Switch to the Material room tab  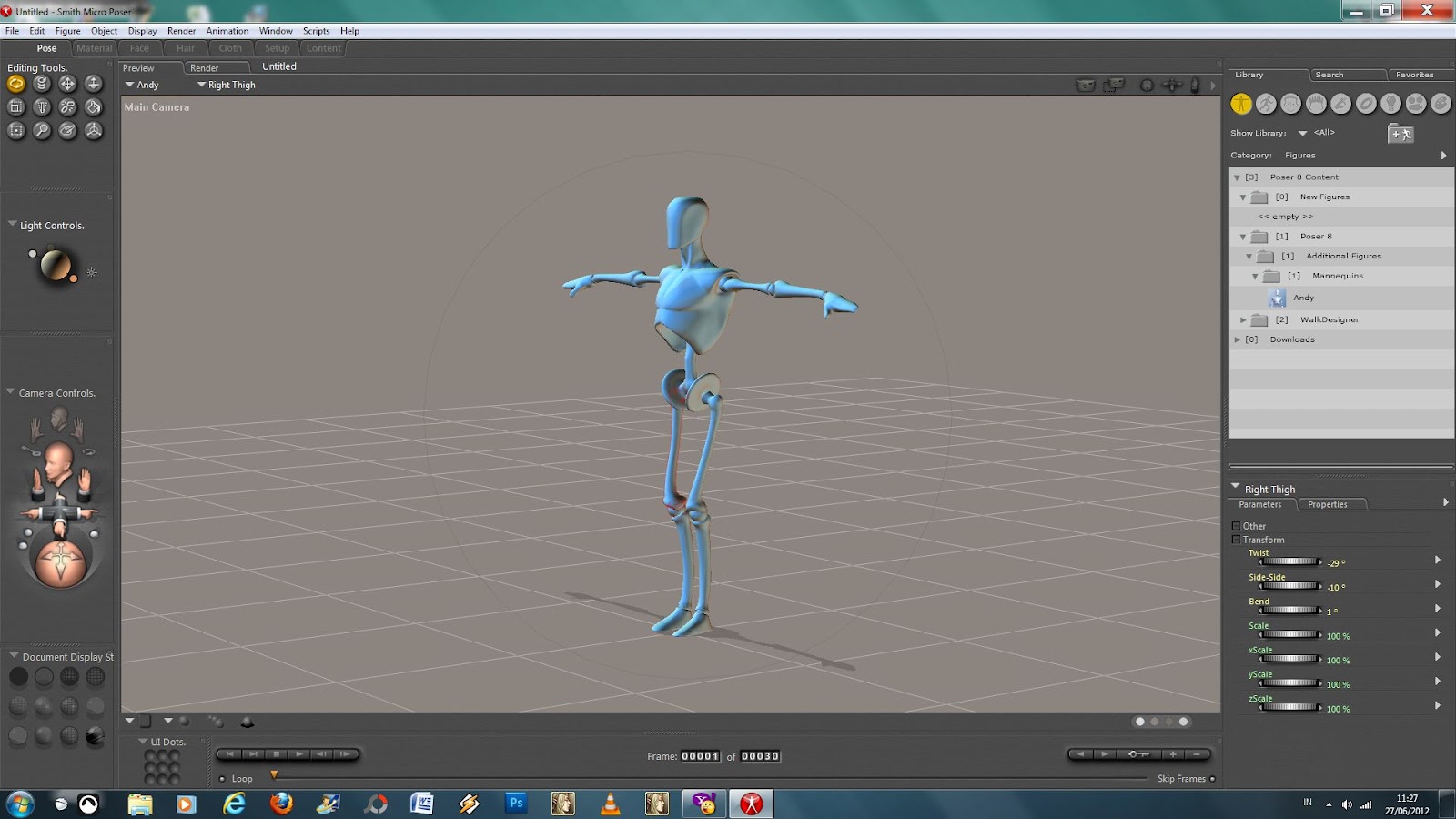point(95,48)
